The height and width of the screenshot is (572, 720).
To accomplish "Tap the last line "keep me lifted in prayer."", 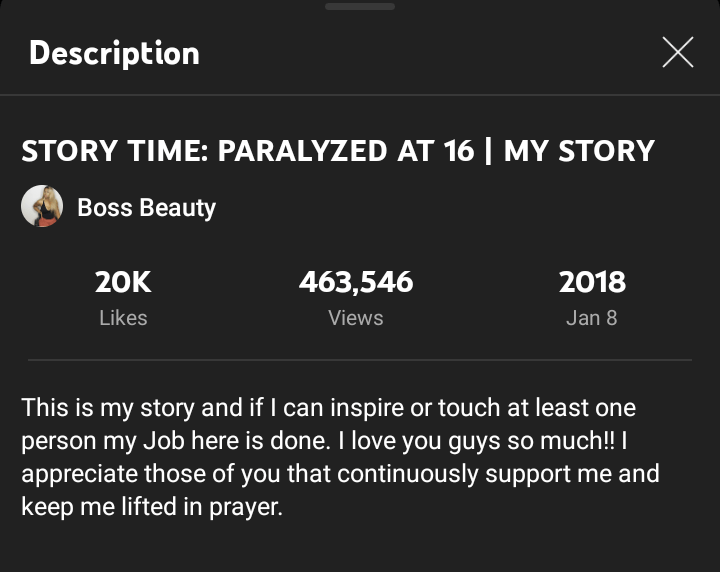I will point(152,506).
